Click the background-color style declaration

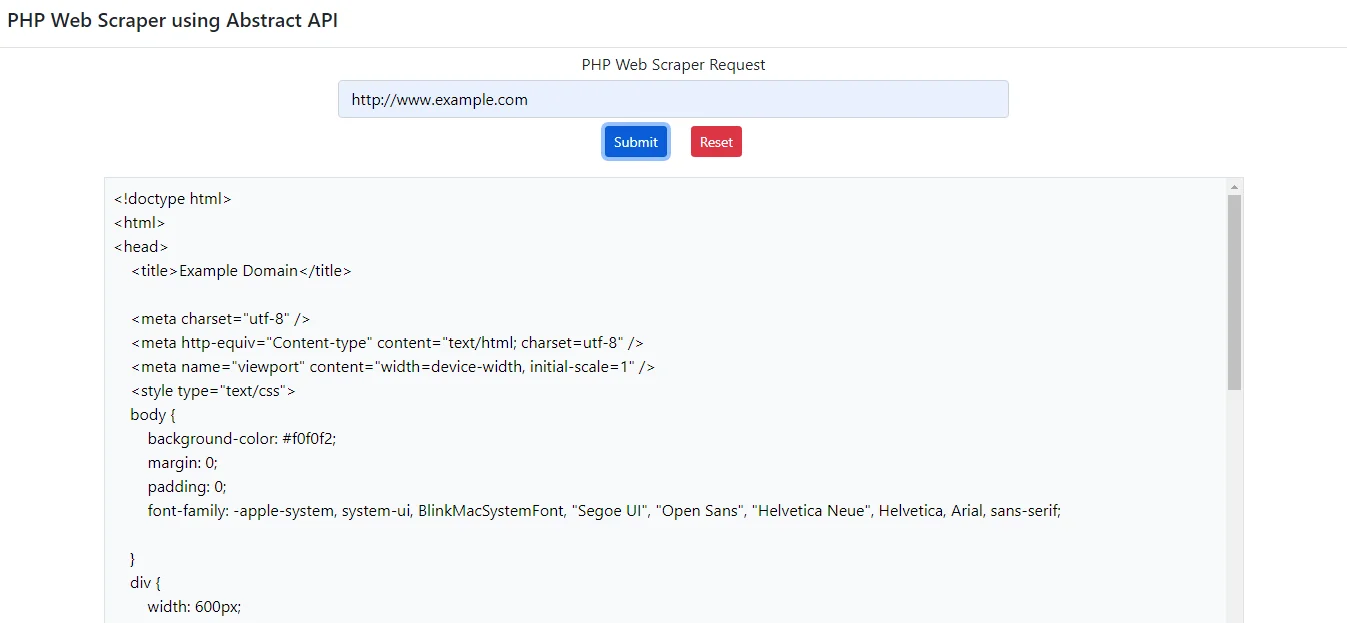240,438
